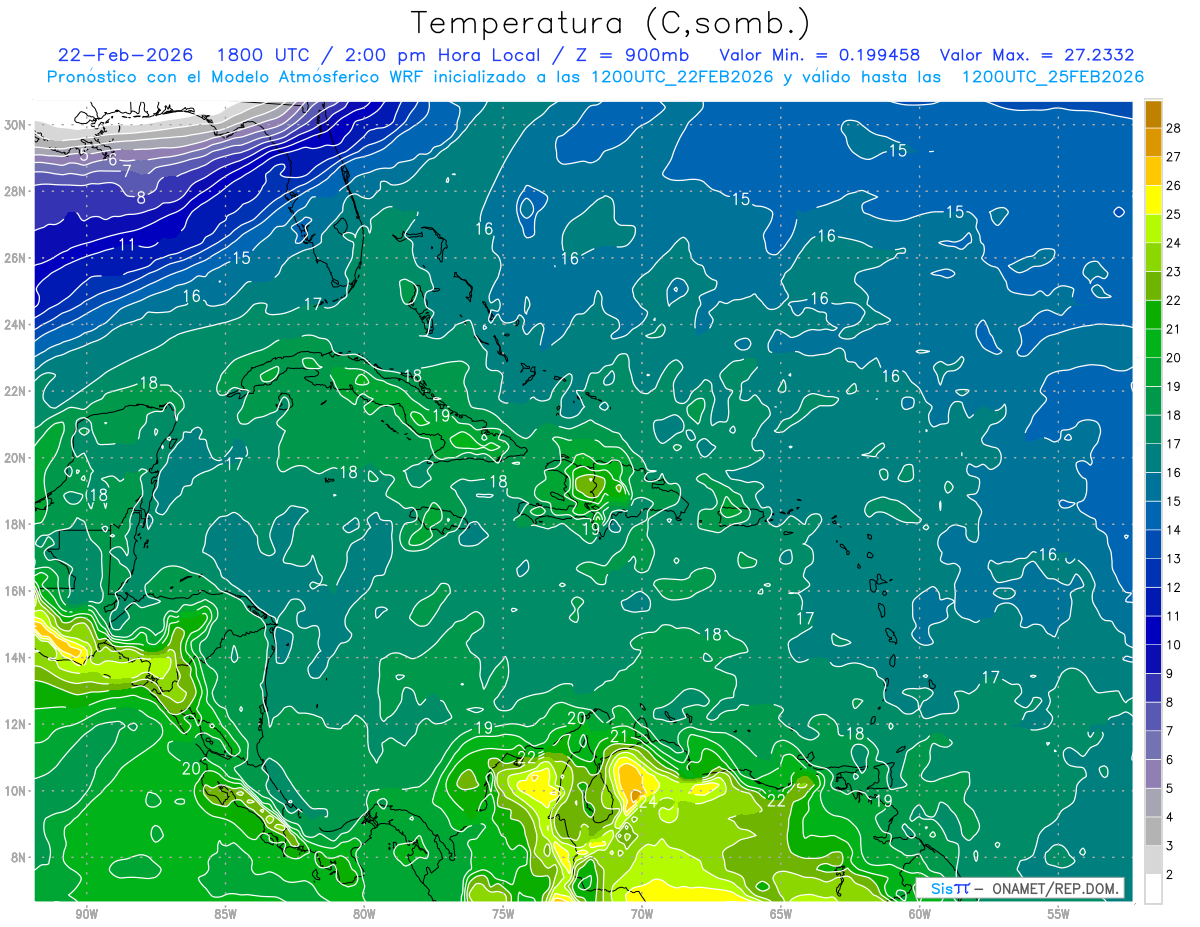Click the color bar legend label "9"
The height and width of the screenshot is (927, 1200).
coord(1170,673)
